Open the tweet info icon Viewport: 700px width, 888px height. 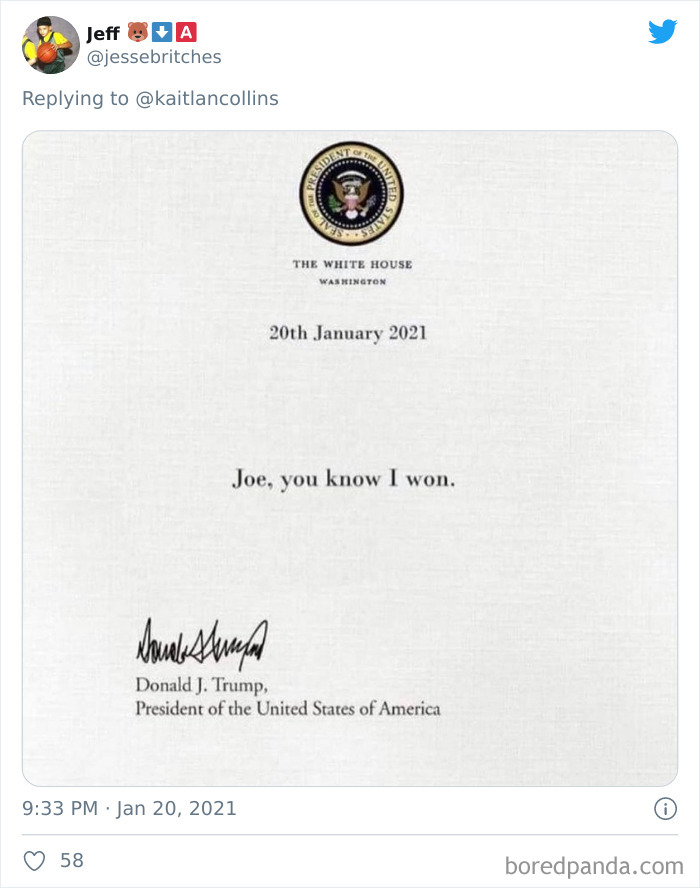[665, 808]
